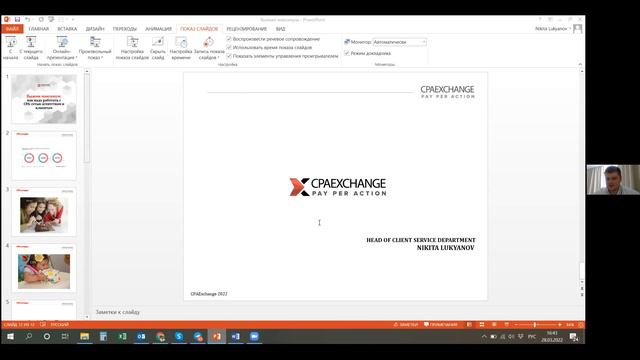Click Скрыть слайд to hide slide
The height and width of the screenshot is (360, 640).
pyautogui.click(x=158, y=48)
